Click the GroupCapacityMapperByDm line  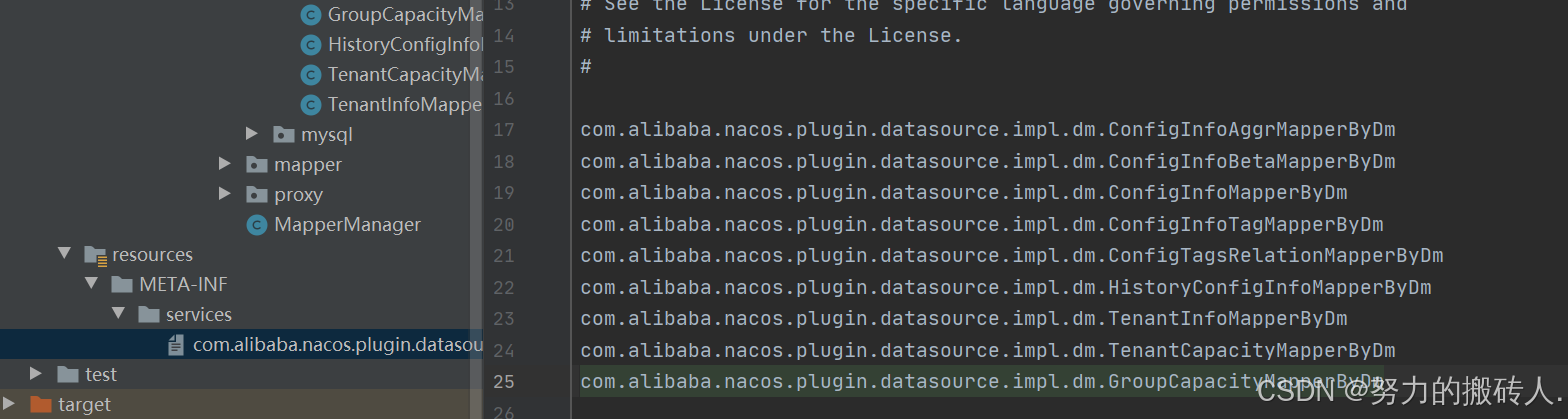pos(982,382)
